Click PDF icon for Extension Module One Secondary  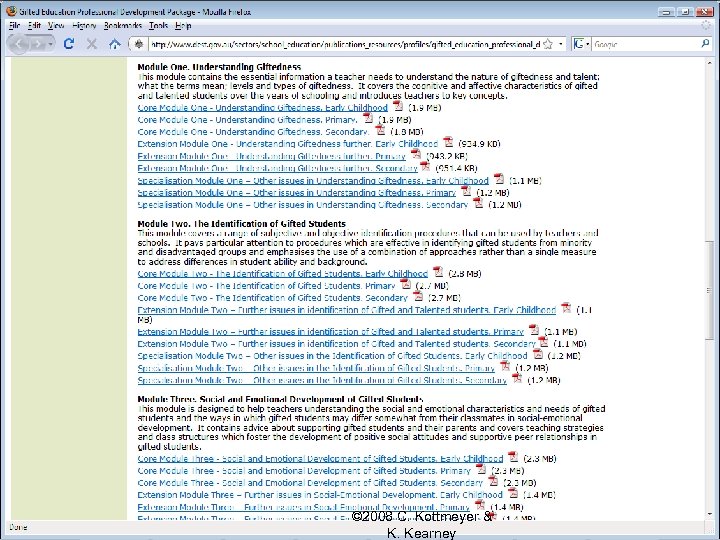pyautogui.click(x=425, y=166)
